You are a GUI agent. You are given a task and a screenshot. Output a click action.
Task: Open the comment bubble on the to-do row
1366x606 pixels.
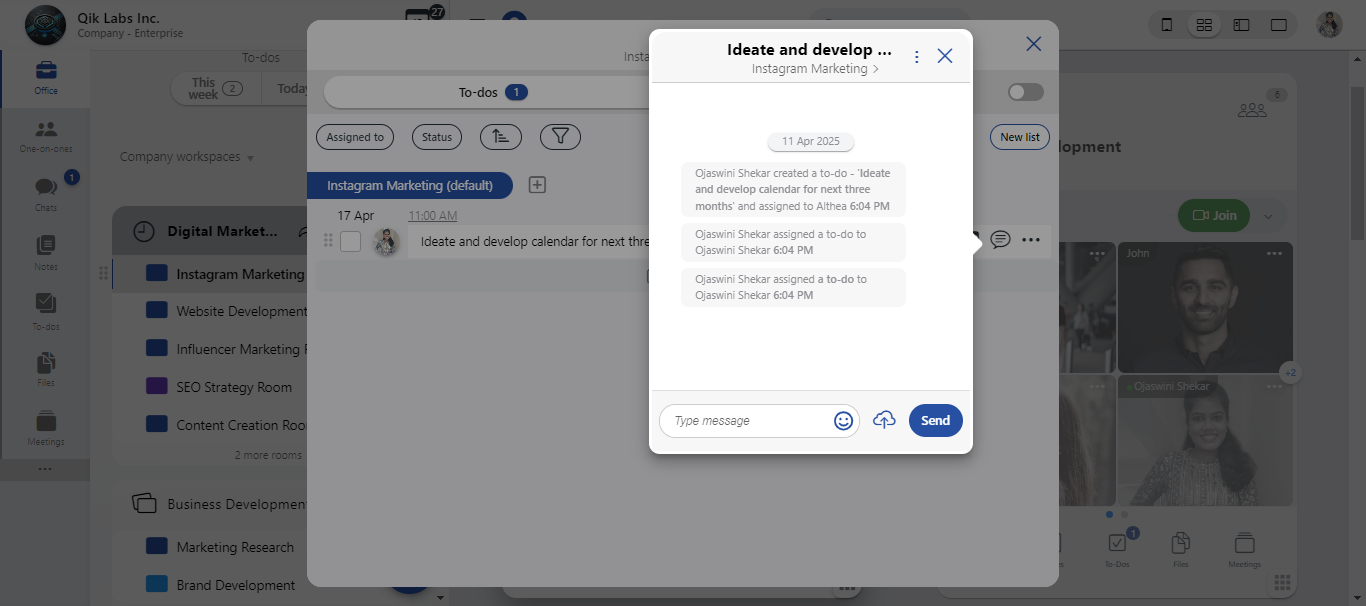pos(1001,239)
